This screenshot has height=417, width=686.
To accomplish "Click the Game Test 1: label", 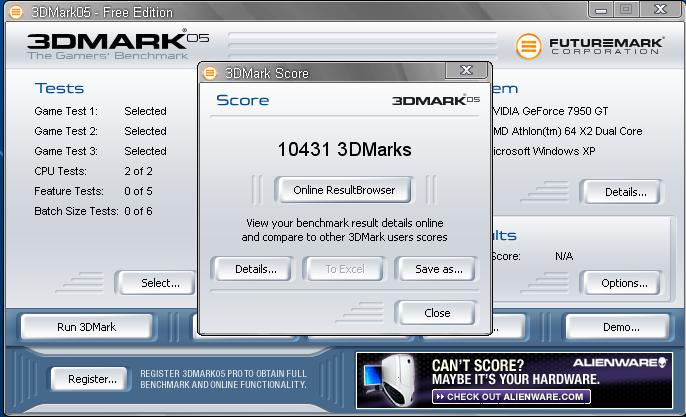I will pos(66,111).
